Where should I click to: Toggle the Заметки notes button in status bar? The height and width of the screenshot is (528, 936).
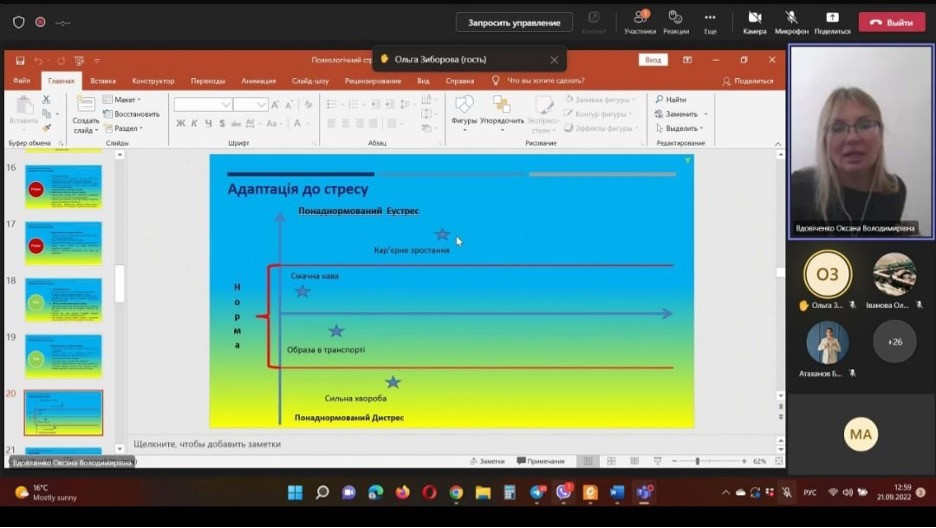(487, 461)
